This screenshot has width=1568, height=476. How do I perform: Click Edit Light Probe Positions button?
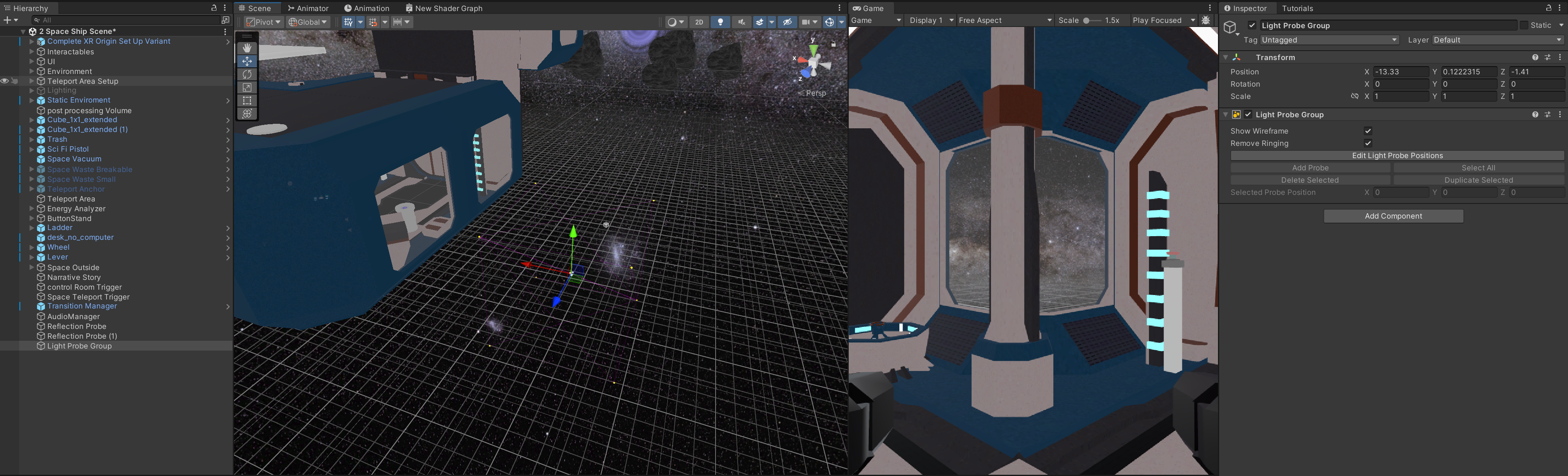(x=1397, y=156)
